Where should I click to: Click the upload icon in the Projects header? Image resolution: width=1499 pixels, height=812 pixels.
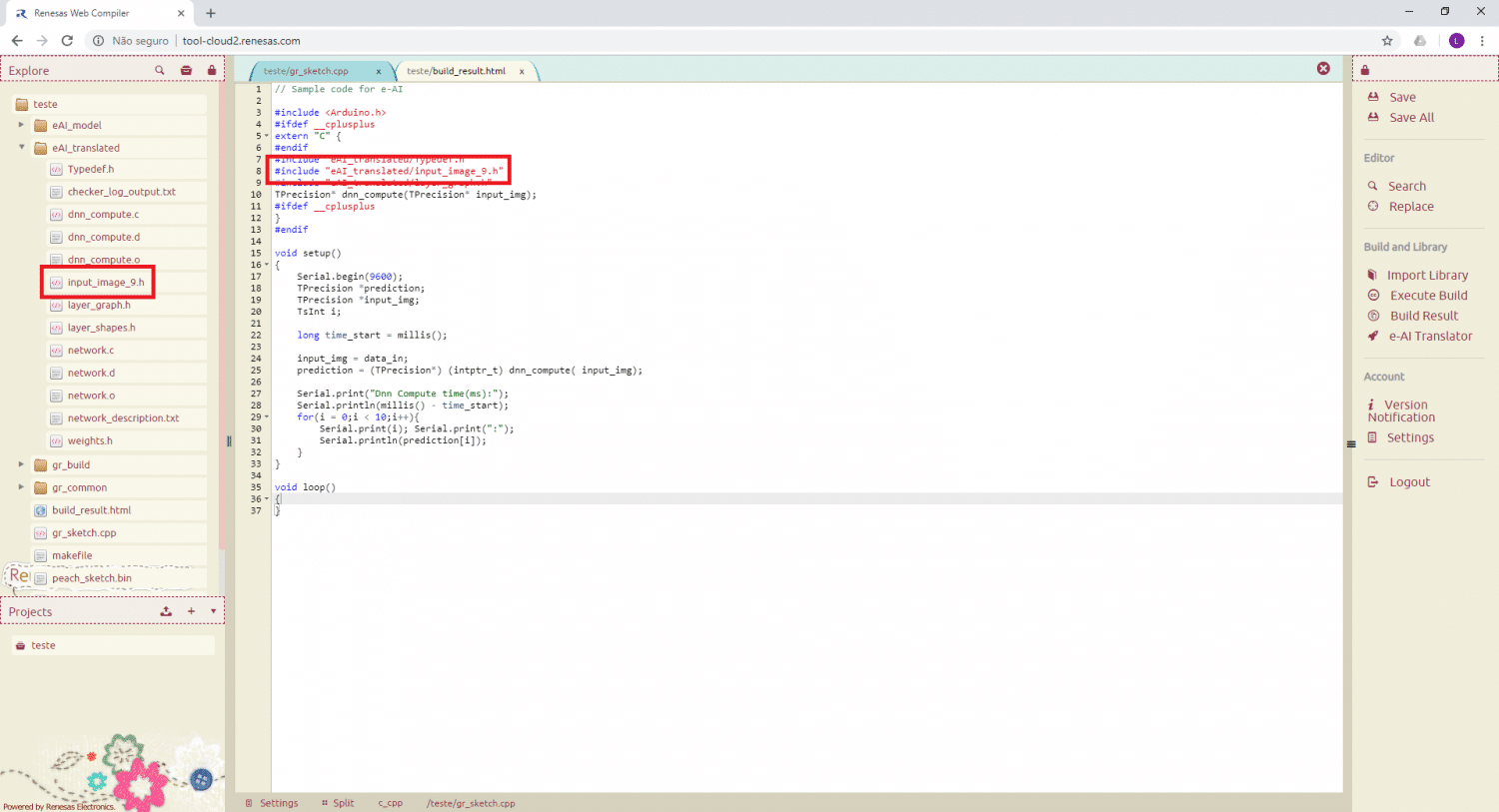(166, 611)
